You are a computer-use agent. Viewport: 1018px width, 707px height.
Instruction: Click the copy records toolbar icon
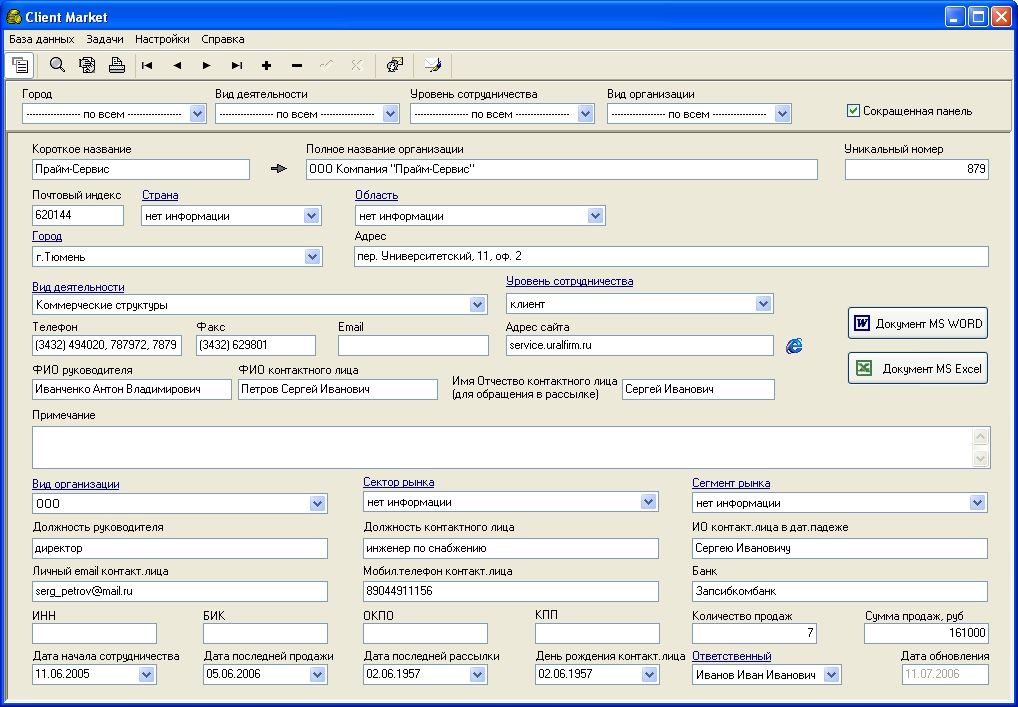tap(87, 65)
